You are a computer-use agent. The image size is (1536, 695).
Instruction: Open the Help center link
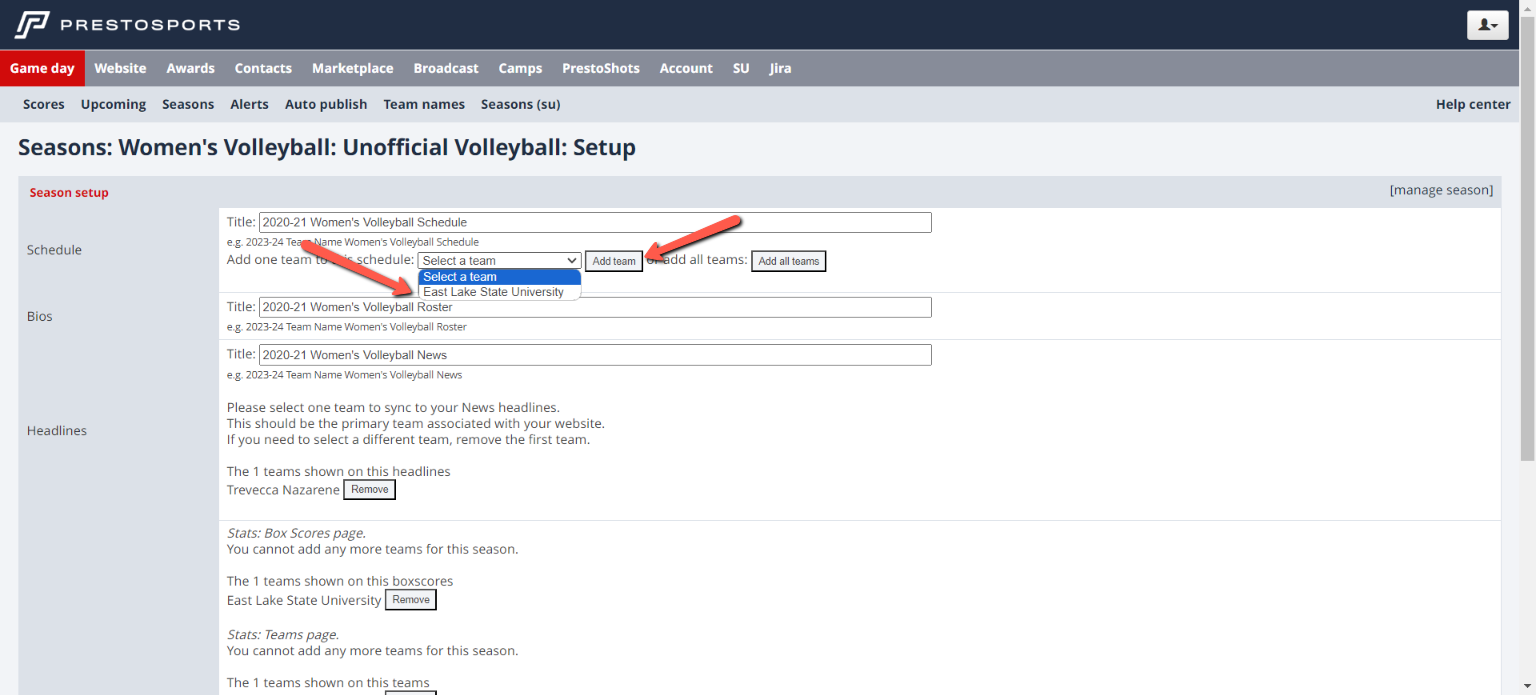point(1472,104)
